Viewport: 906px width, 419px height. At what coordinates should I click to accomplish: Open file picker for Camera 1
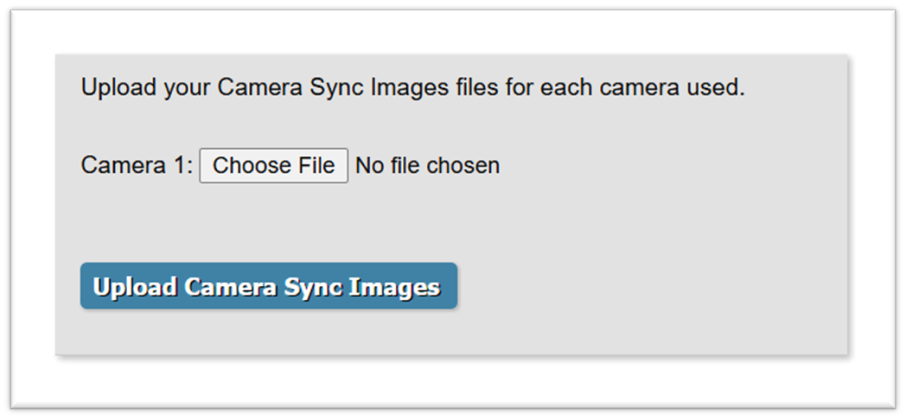click(273, 166)
